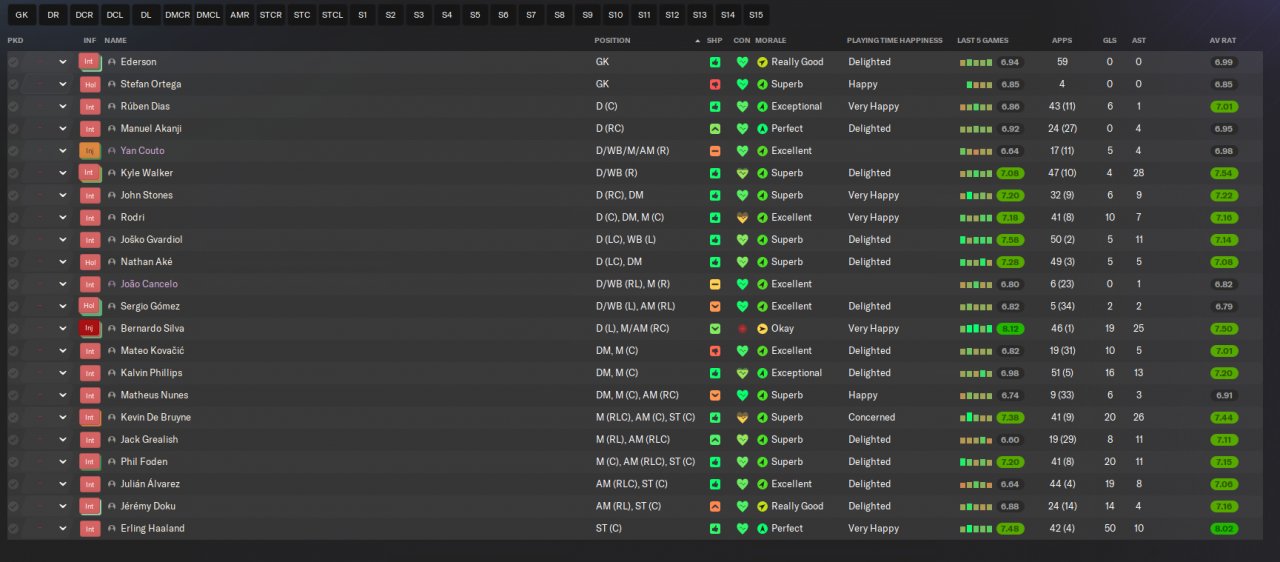Open Kevin De Bruyne's player name link
This screenshot has height=562, width=1280.
156,417
